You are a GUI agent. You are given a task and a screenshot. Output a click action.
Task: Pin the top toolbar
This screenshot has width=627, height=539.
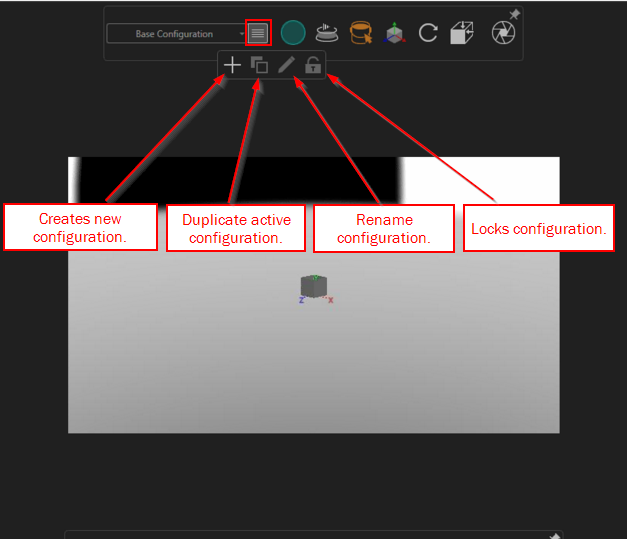(x=514, y=14)
